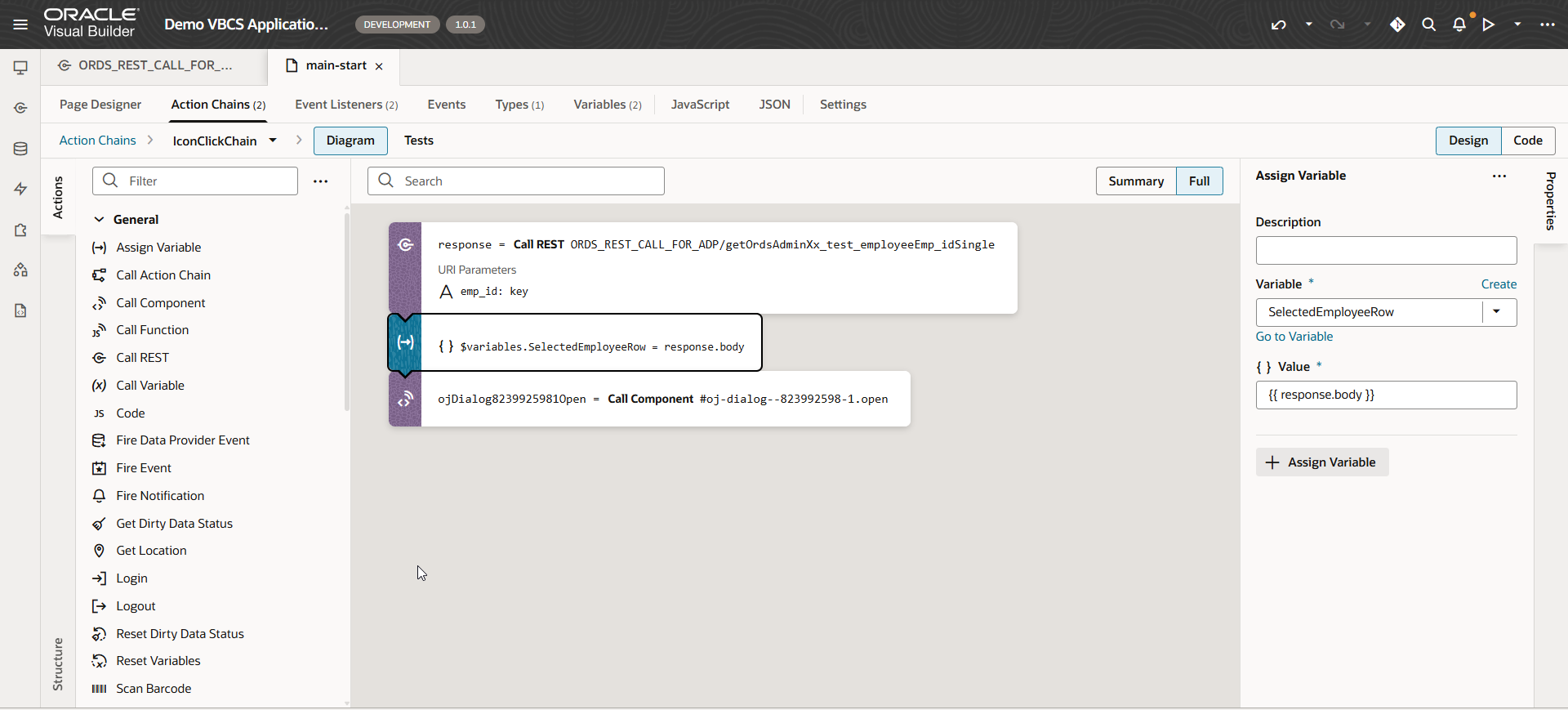This screenshot has width=1568, height=710.
Task: Open Web Applications in left navigator
Action: [x=20, y=68]
